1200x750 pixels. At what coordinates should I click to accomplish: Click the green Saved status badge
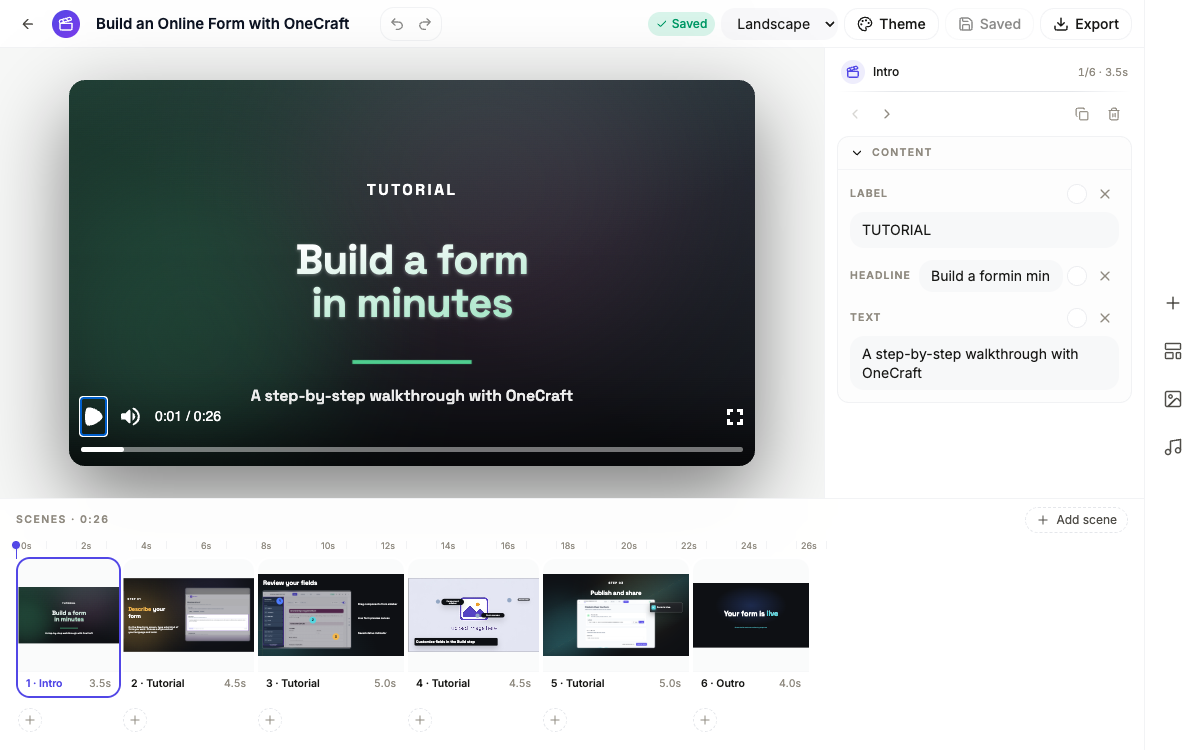coord(681,24)
